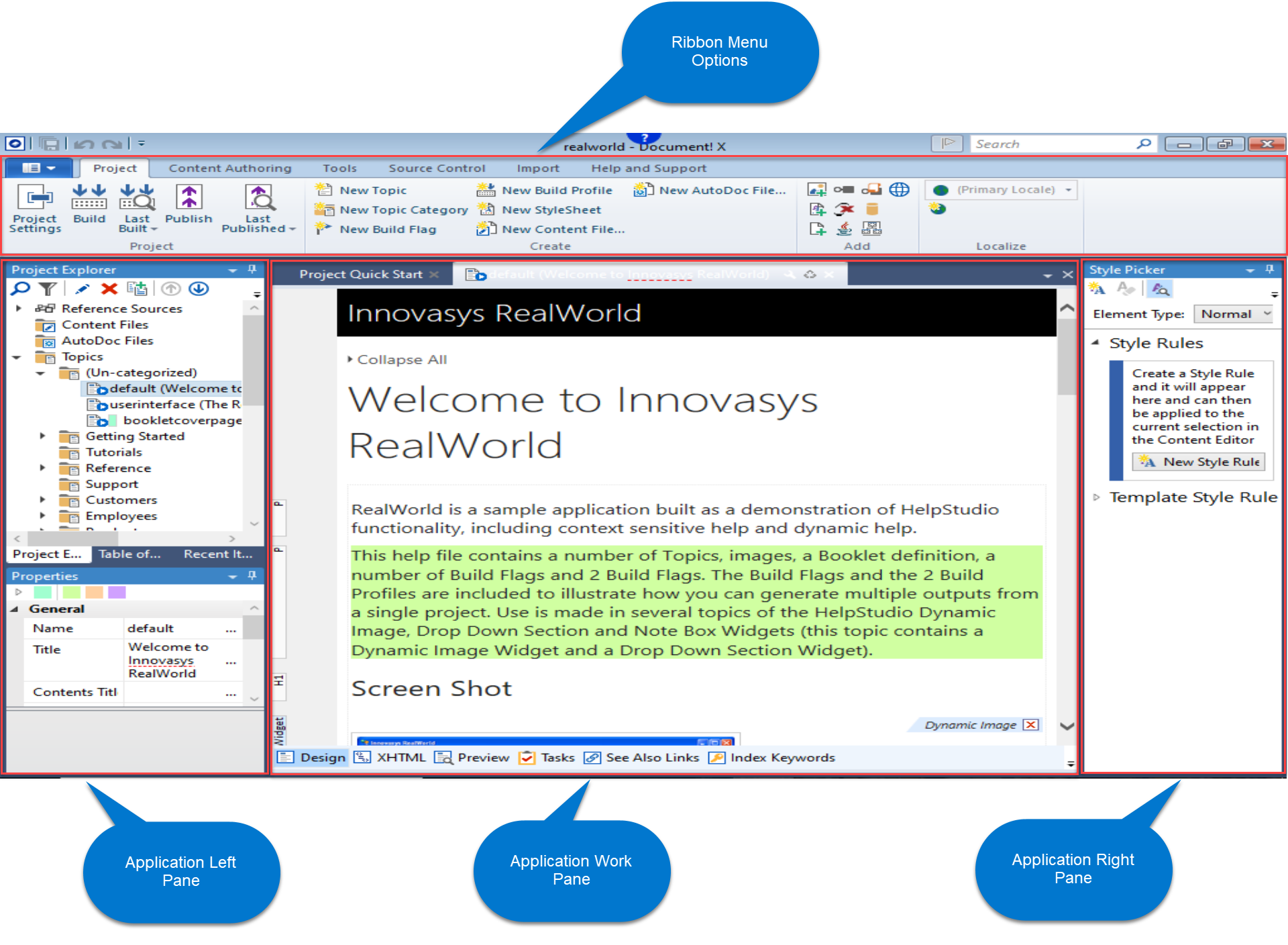Select the userinterface topic item

coord(165,404)
